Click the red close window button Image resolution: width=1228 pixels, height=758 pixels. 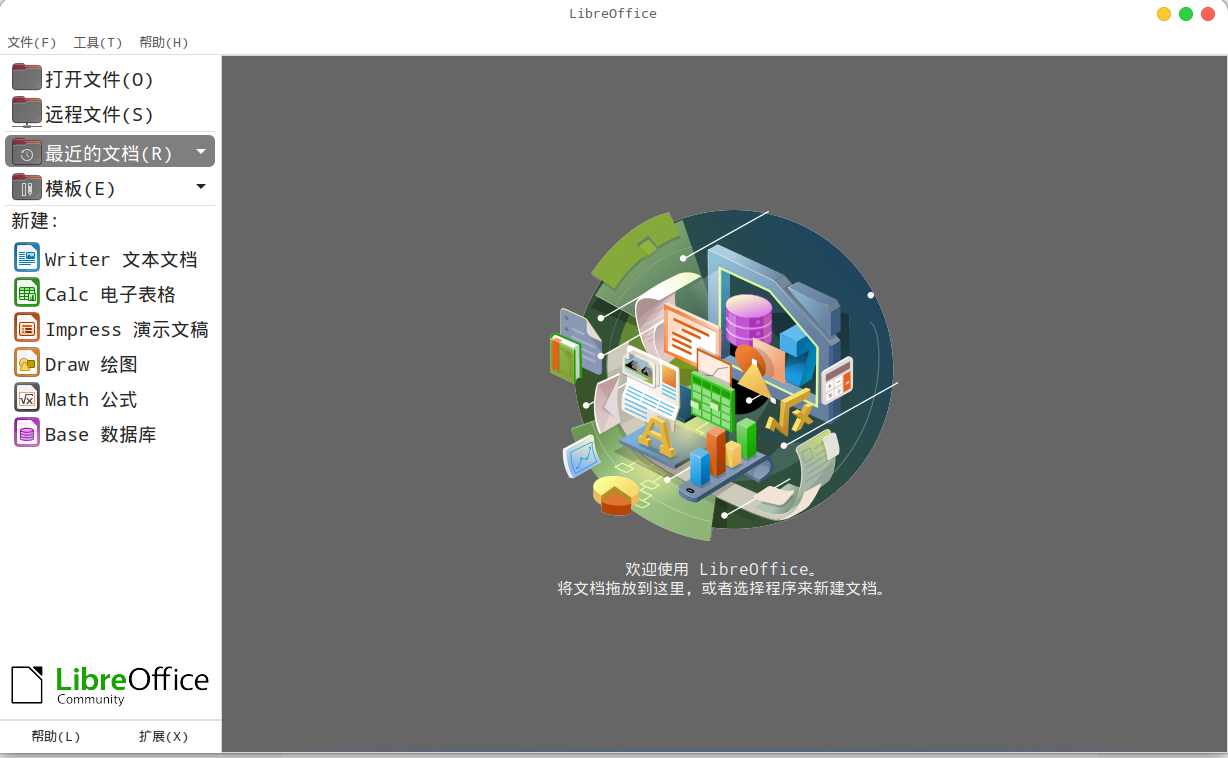pyautogui.click(x=1208, y=14)
